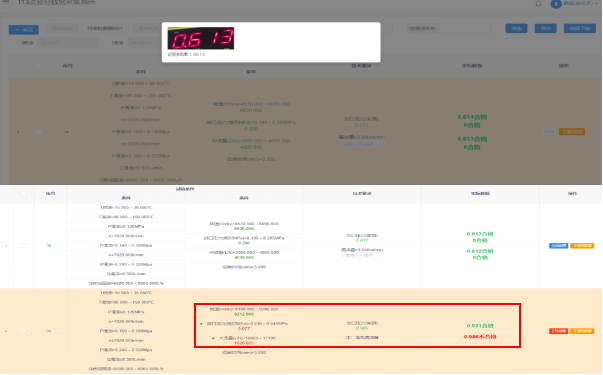Click the blue back button with arrow

pos(23,30)
